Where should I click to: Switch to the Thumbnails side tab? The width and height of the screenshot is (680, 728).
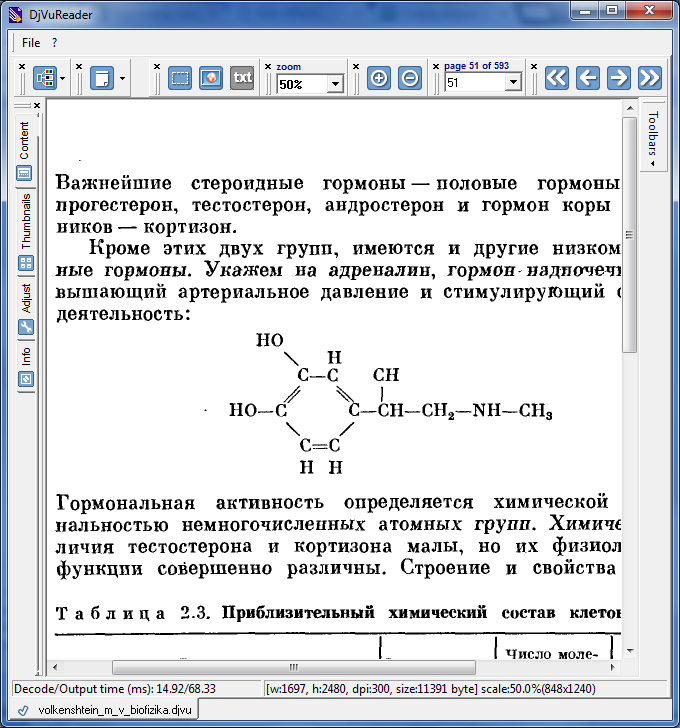point(26,222)
